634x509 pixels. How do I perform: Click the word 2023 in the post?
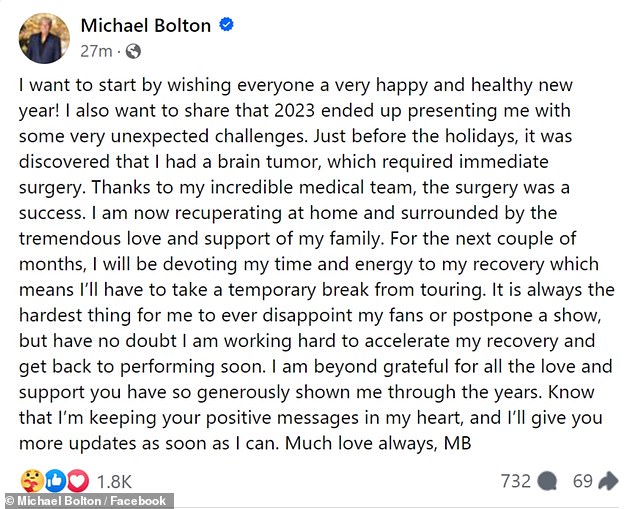pyautogui.click(x=294, y=111)
